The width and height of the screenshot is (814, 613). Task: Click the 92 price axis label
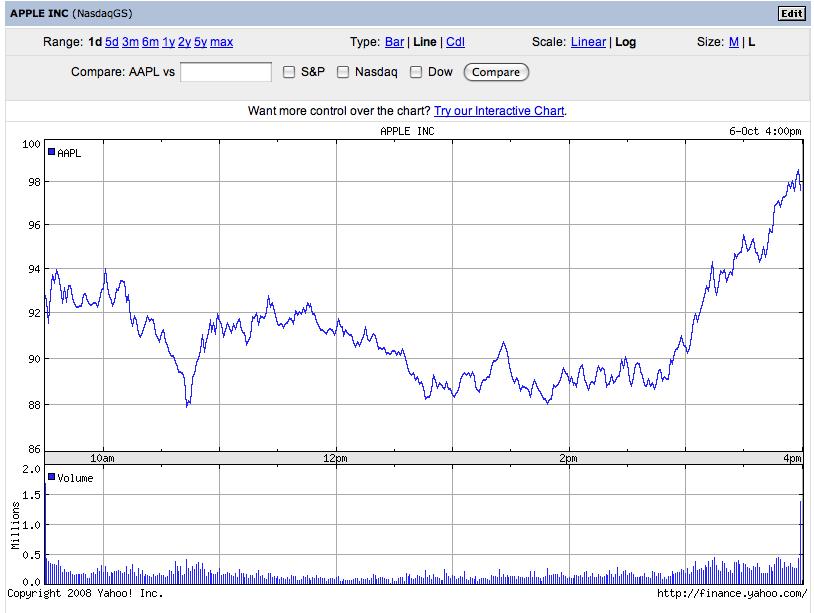(x=34, y=313)
